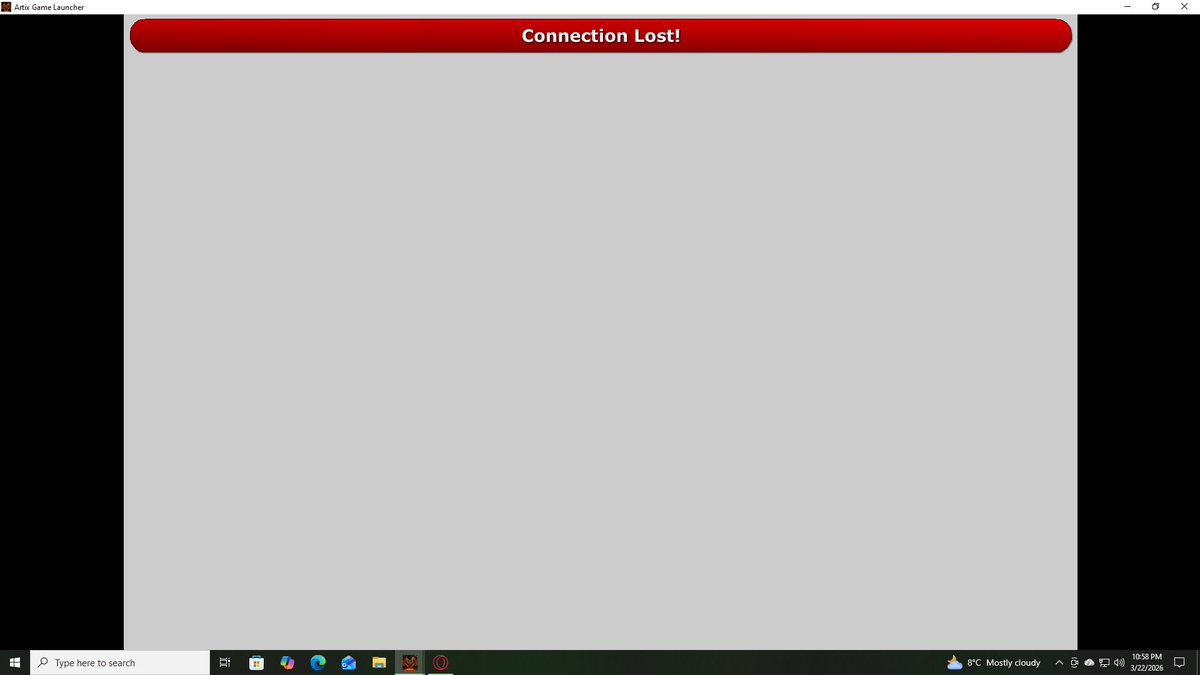Click the Meet Now tray icon
1200x675 pixels.
[1075, 662]
